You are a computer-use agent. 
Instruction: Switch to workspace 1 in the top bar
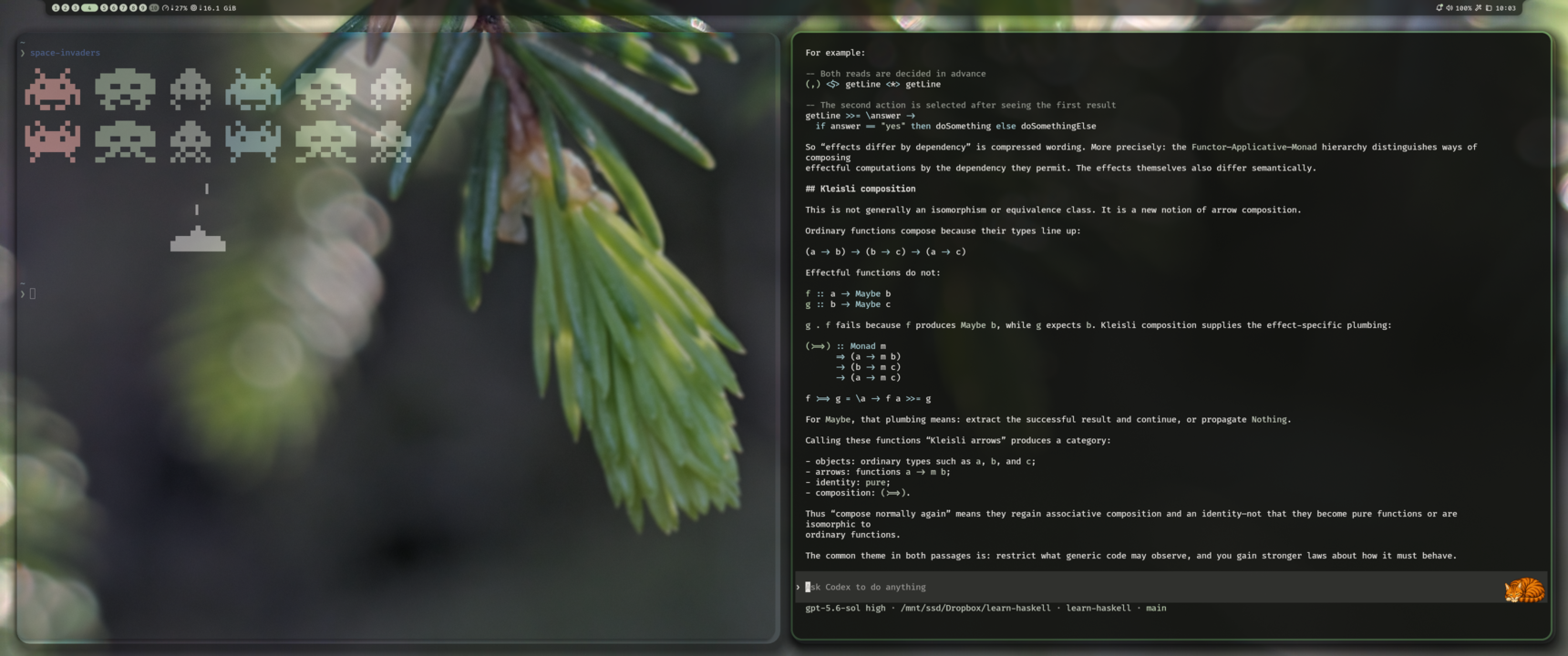56,7
